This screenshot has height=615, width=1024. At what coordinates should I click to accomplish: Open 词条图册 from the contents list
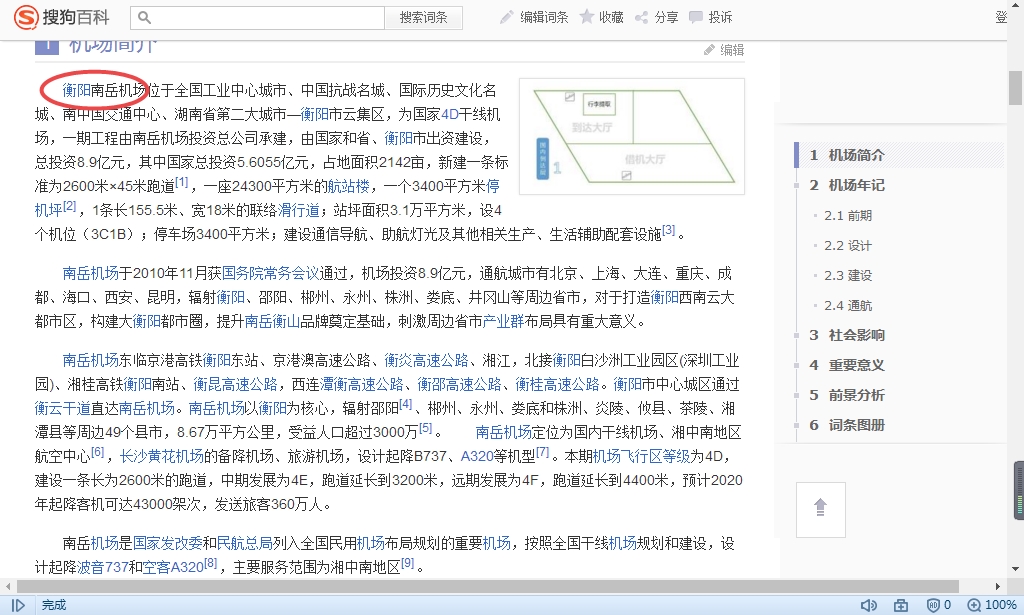(x=856, y=425)
